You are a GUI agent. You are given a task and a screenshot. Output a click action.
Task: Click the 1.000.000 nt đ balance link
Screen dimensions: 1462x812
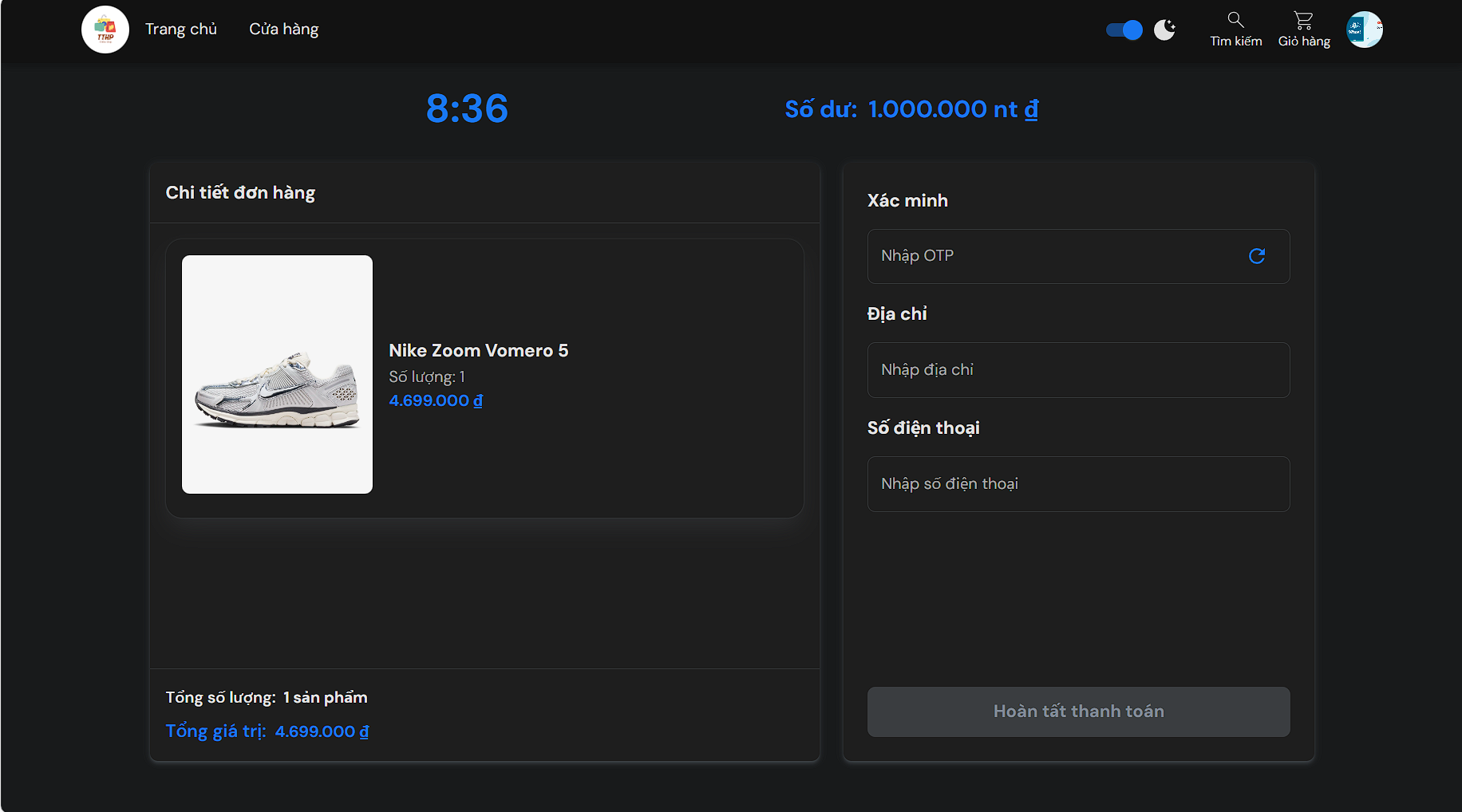tap(953, 109)
